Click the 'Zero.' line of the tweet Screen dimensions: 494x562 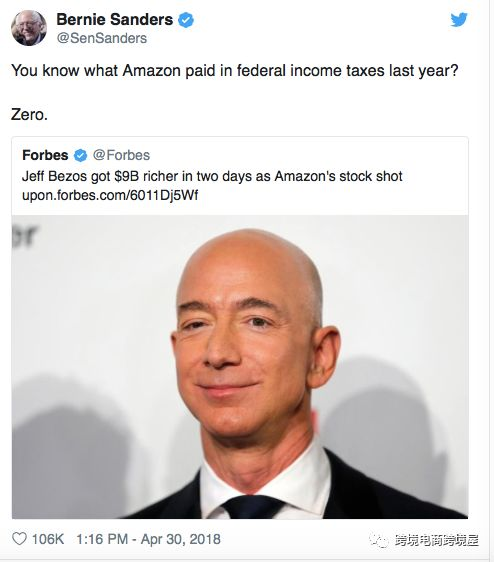pyautogui.click(x=29, y=115)
